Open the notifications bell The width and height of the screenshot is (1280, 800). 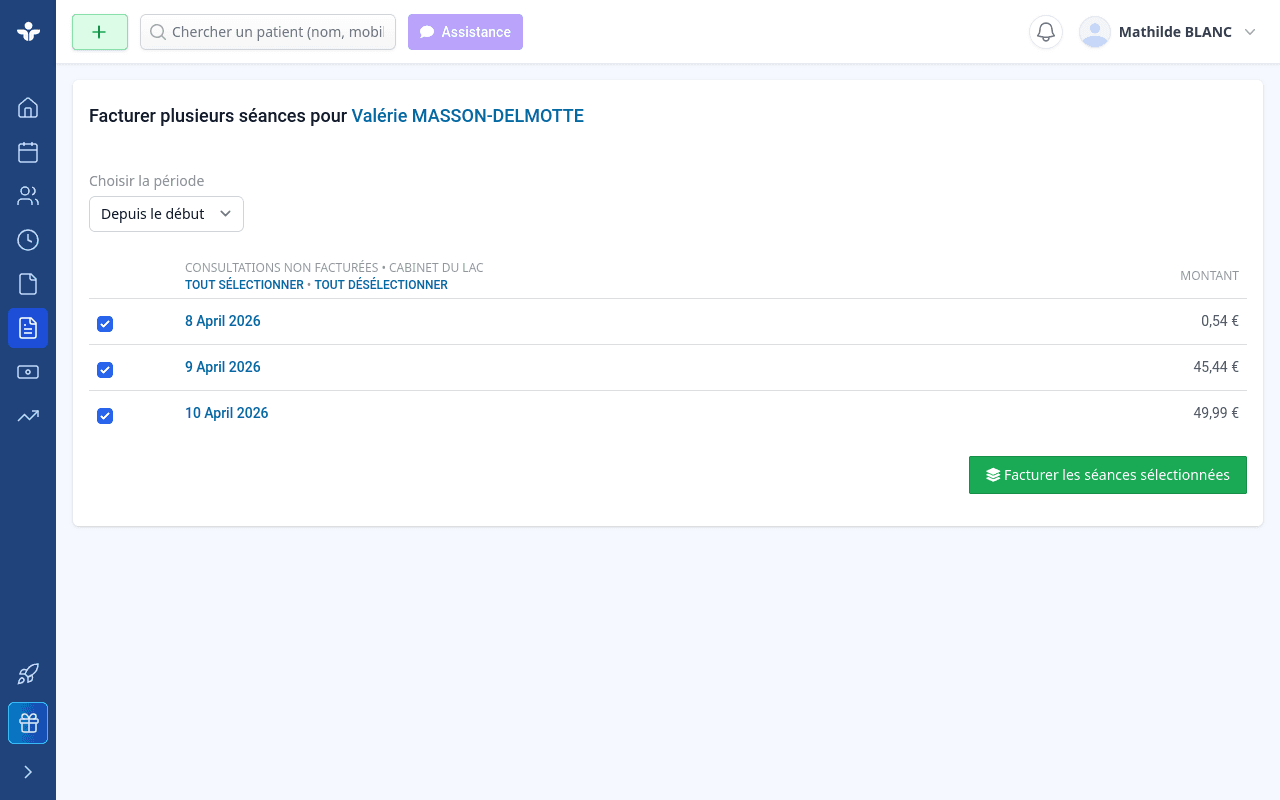coord(1046,32)
